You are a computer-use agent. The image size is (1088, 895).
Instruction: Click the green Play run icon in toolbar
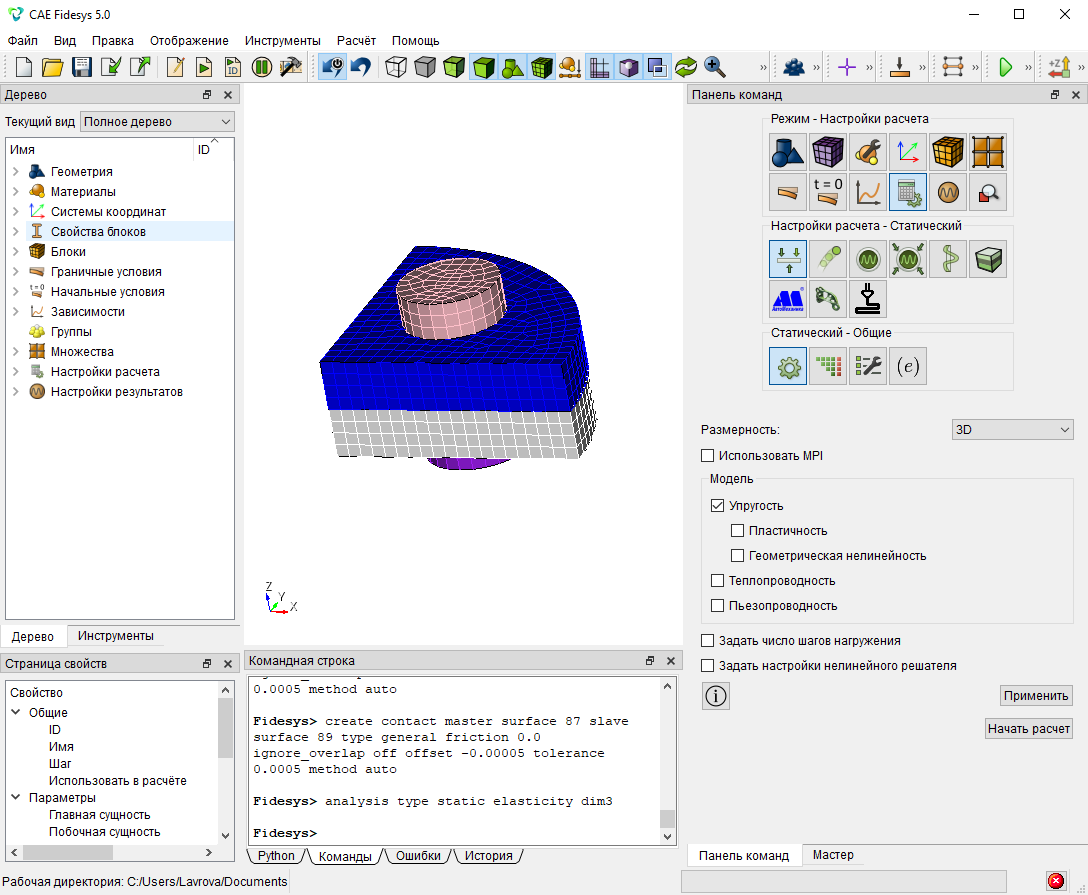[1005, 67]
